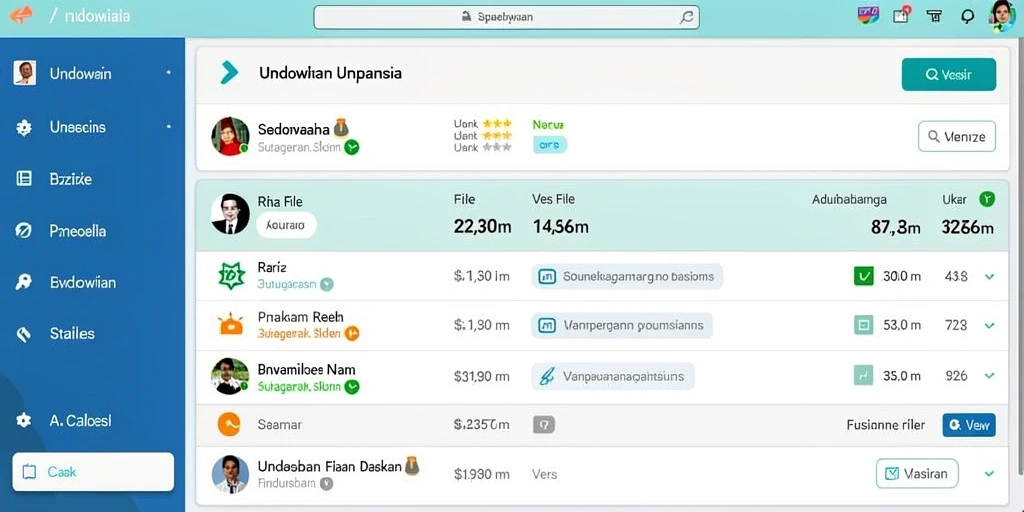The width and height of the screenshot is (1024, 512).
Task: Toggle the checkbox in Bnvamiloes Nam row
Action: 863,375
